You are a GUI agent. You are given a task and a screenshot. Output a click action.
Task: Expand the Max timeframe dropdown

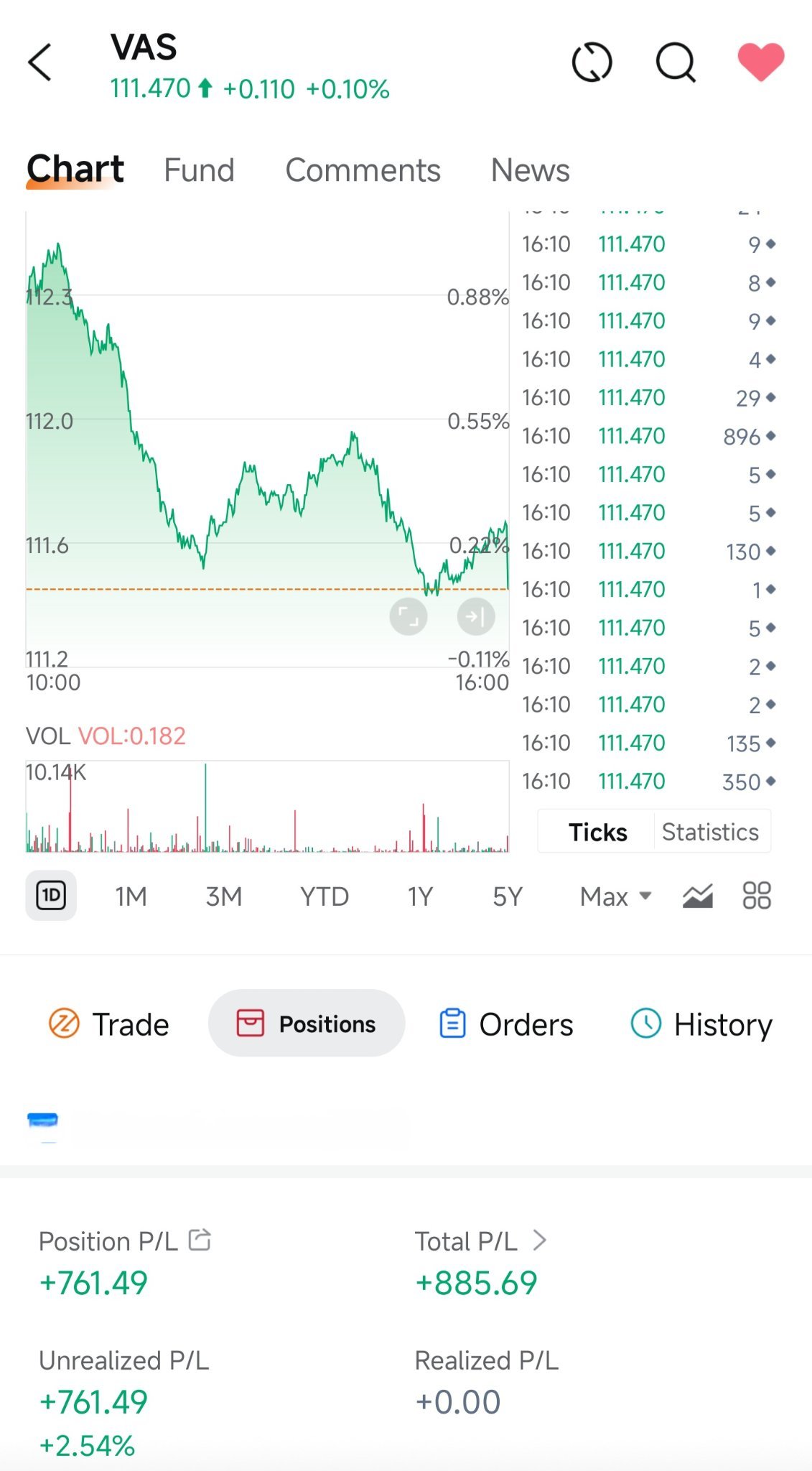point(615,896)
